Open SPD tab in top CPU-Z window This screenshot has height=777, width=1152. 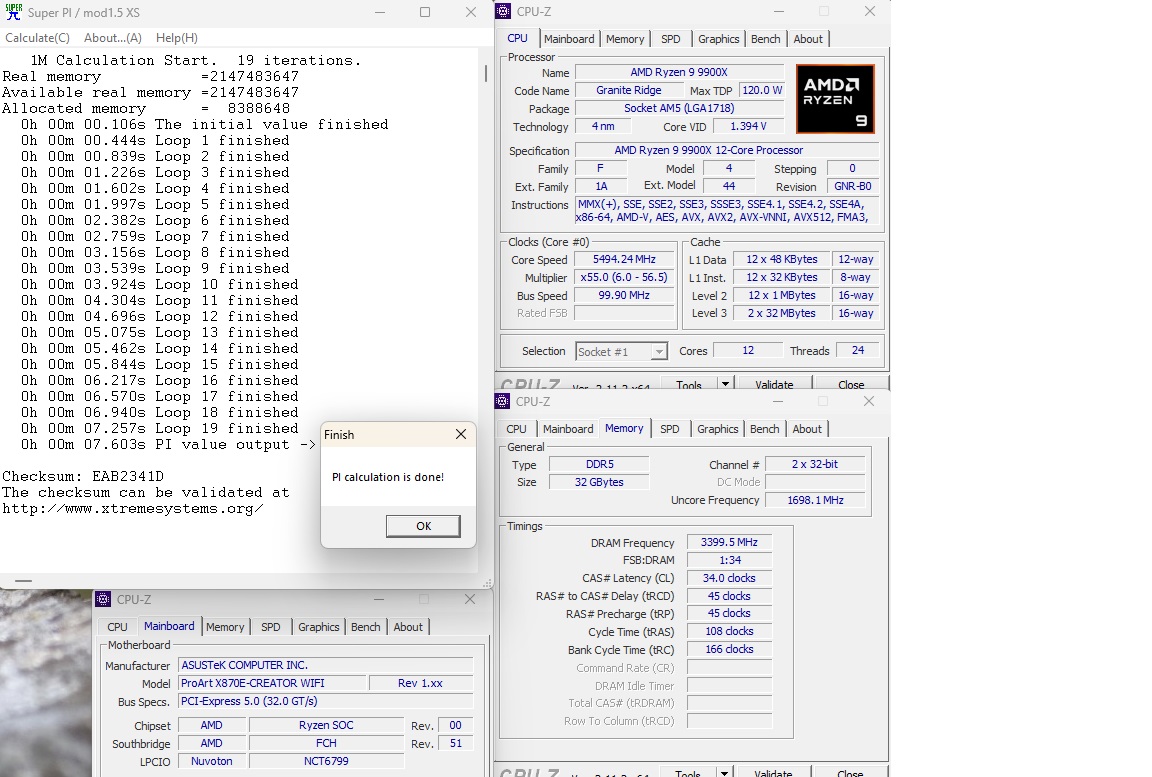[x=670, y=39]
